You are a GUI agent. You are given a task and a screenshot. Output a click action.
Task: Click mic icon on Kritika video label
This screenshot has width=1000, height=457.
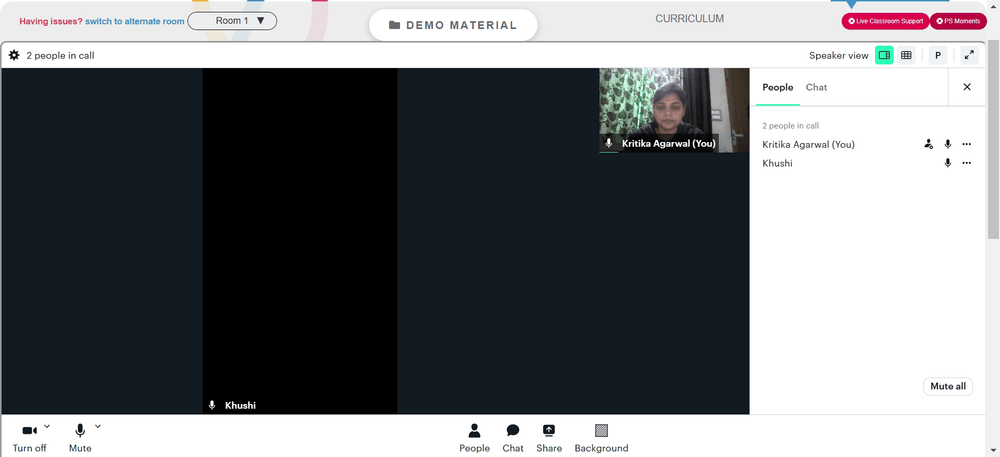tap(609, 143)
